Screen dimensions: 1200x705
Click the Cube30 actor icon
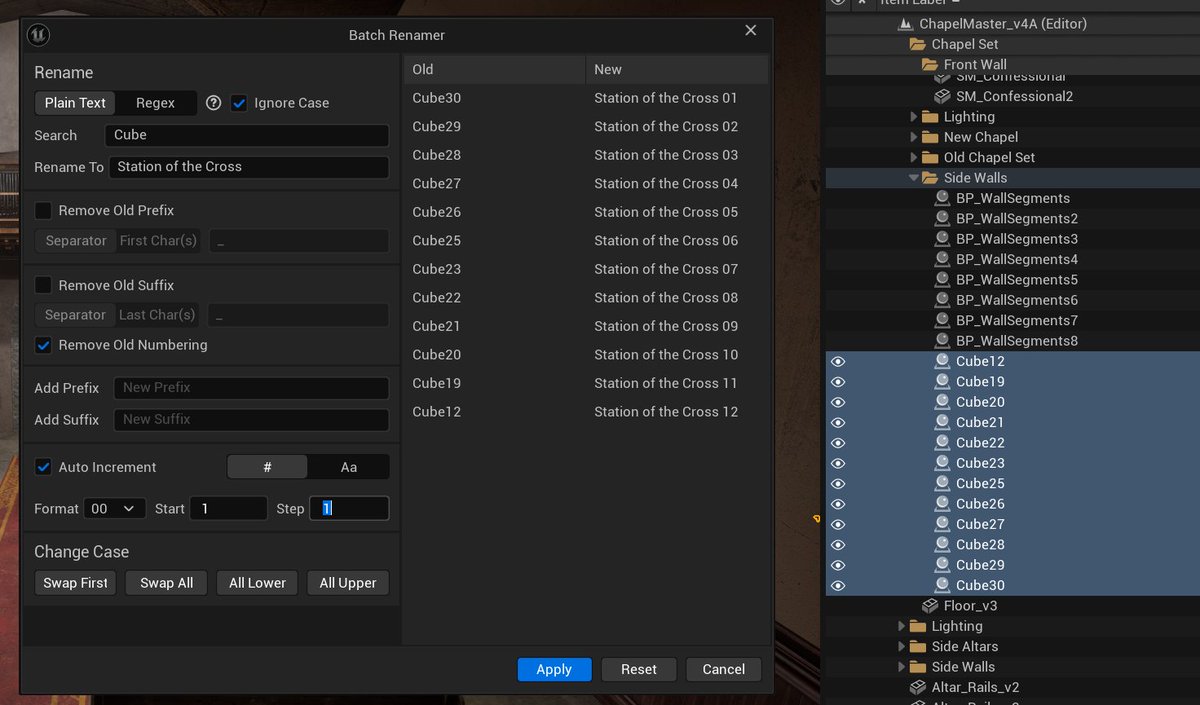(x=942, y=585)
